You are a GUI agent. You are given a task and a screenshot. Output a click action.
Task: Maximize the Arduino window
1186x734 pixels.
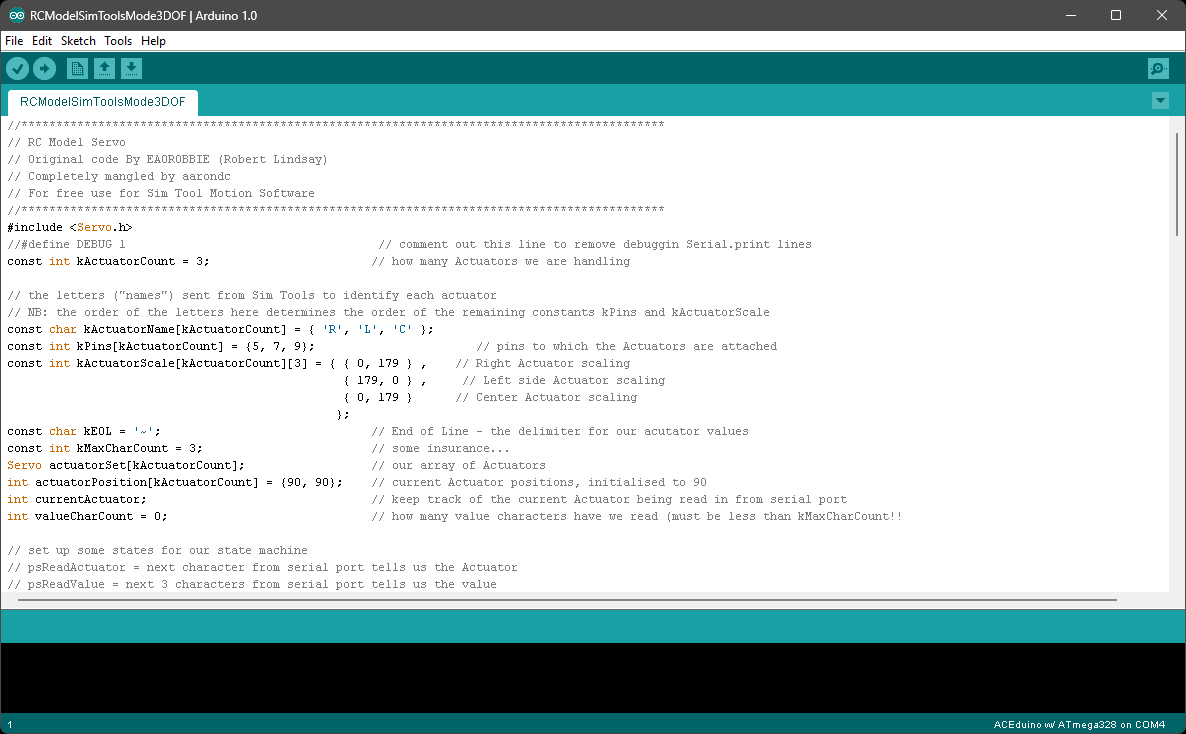1116,15
